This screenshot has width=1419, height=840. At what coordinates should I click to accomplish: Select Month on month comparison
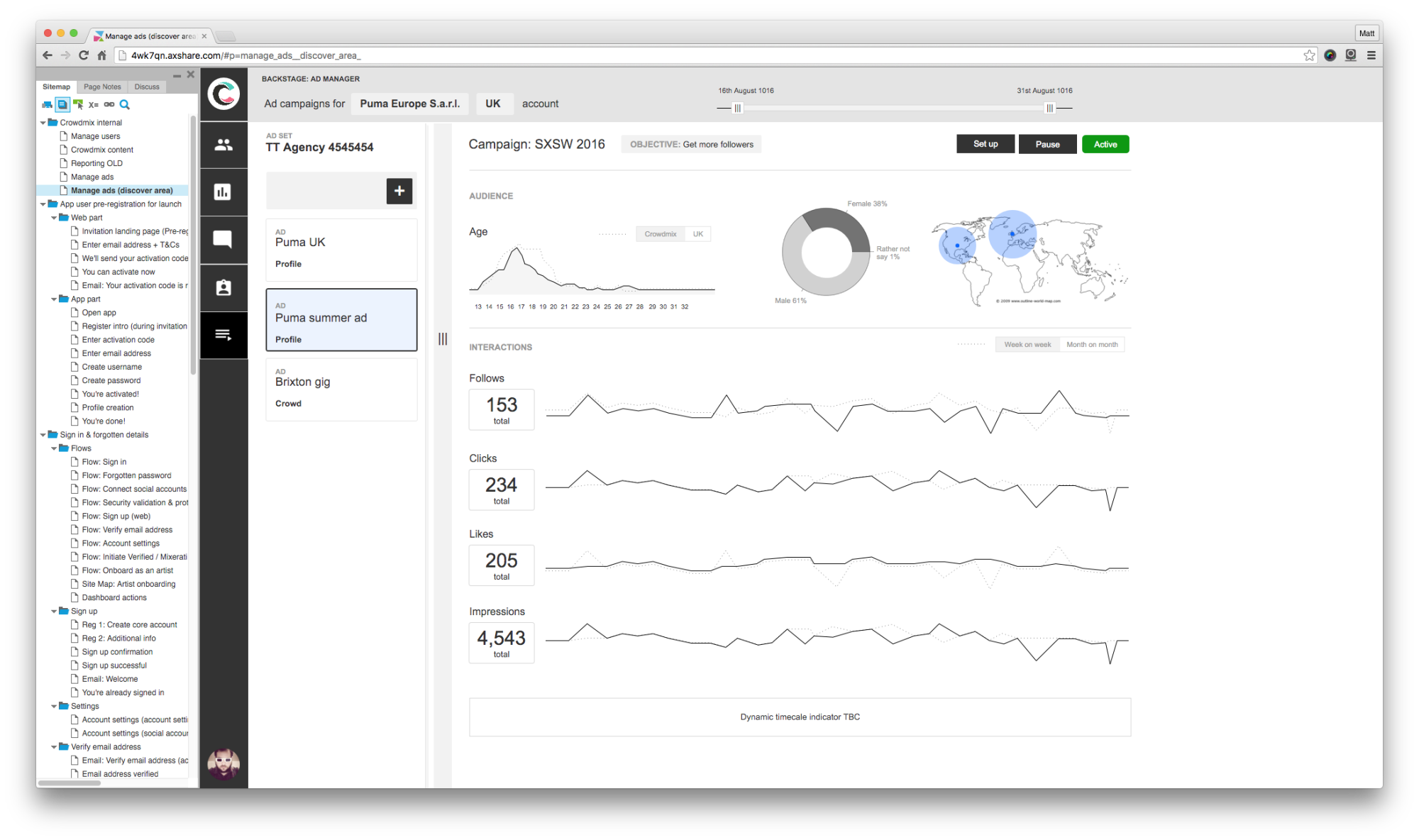1092,345
